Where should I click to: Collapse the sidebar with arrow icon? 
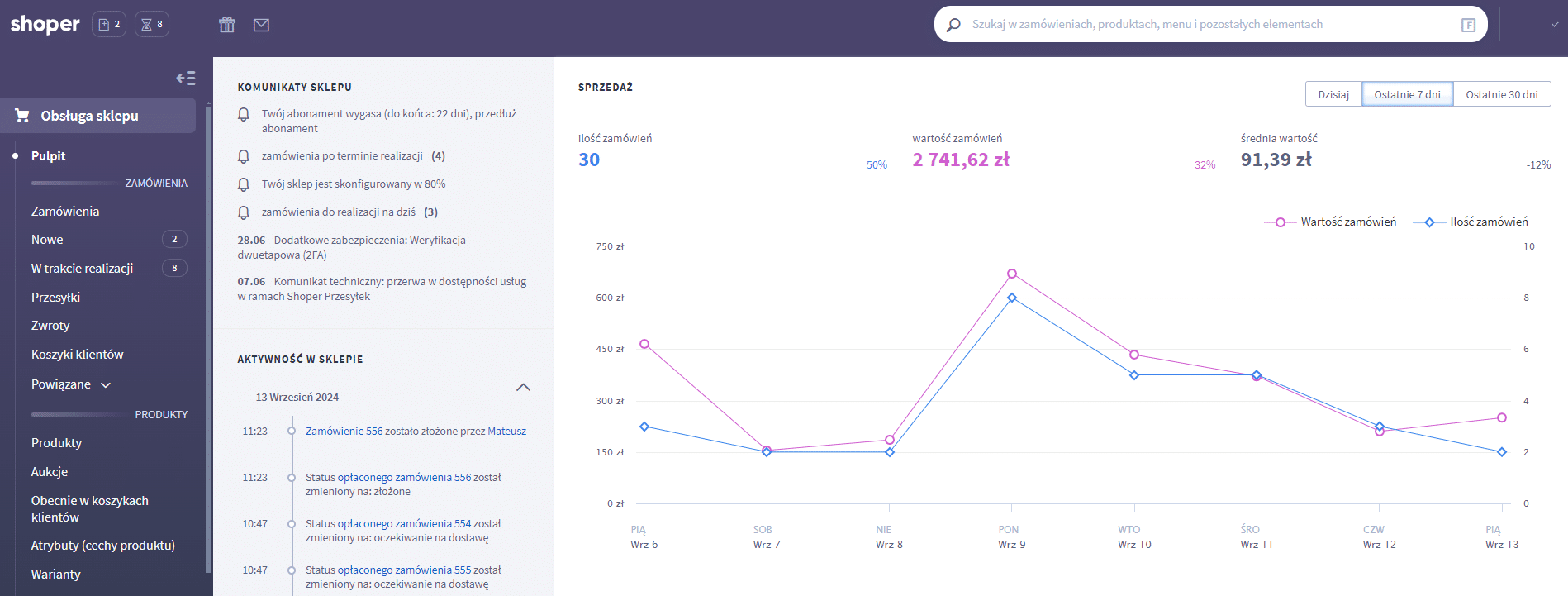tap(186, 78)
